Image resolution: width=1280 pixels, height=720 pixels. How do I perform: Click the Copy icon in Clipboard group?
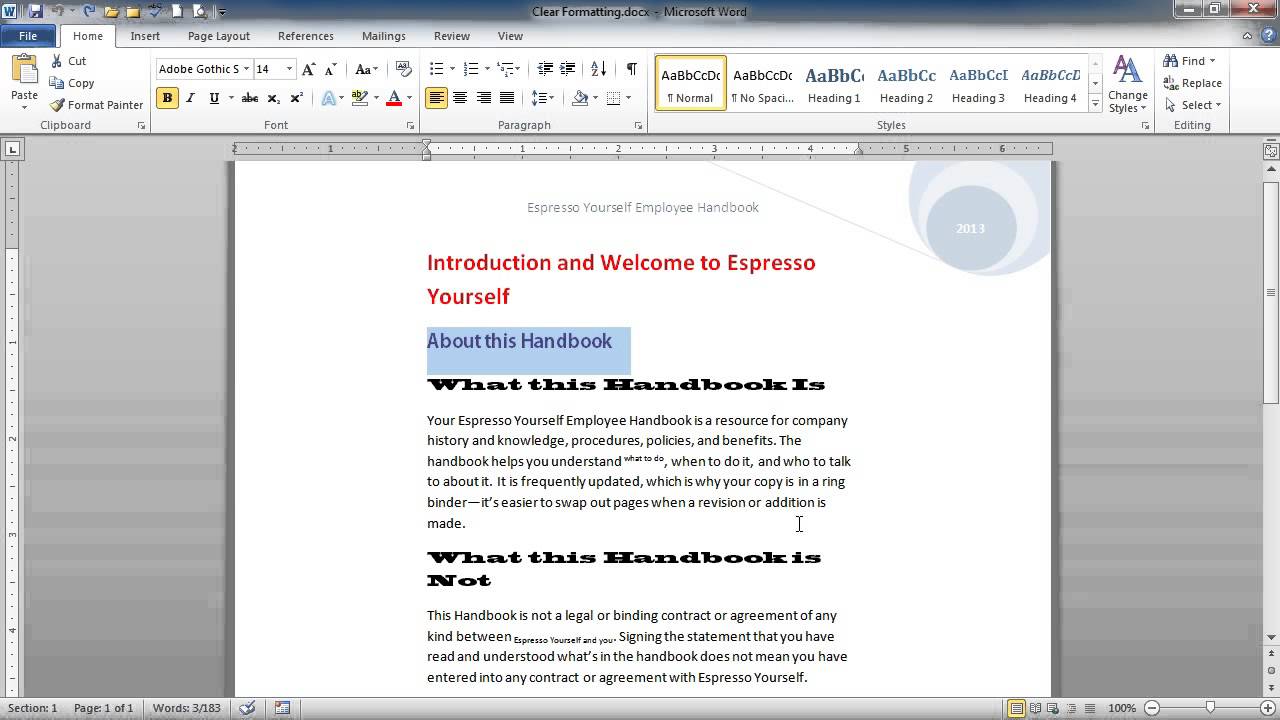57,83
